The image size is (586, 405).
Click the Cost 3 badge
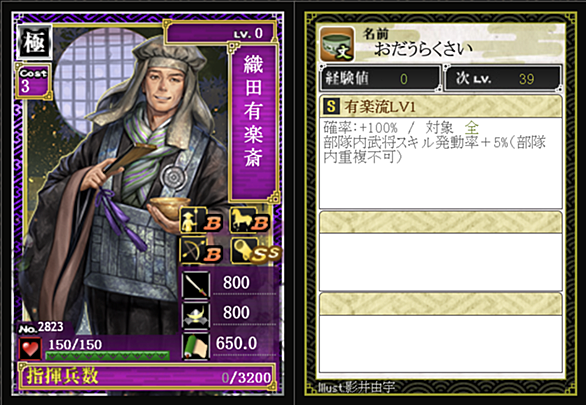click(x=33, y=81)
